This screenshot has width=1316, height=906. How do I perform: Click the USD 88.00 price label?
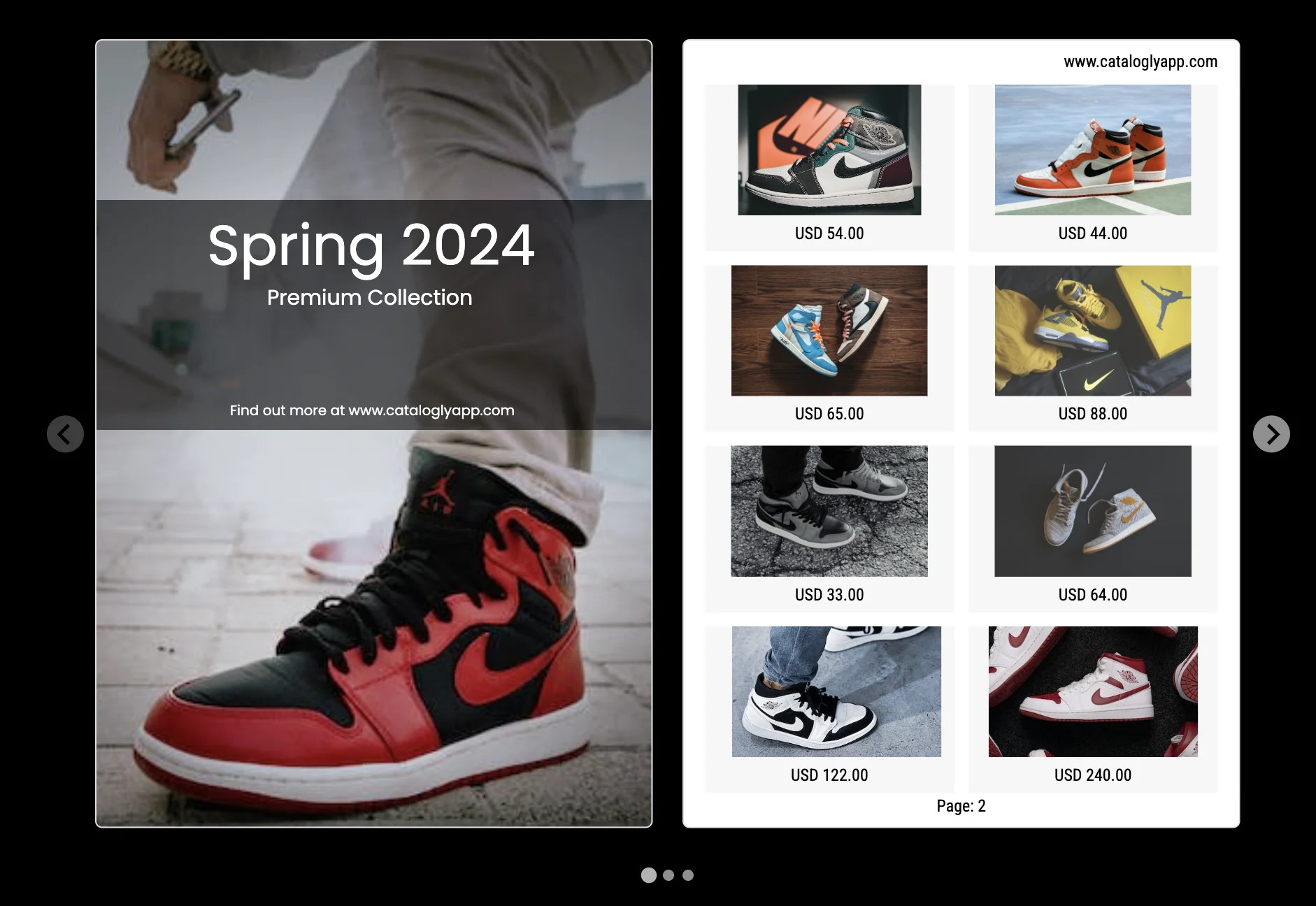pos(1093,414)
